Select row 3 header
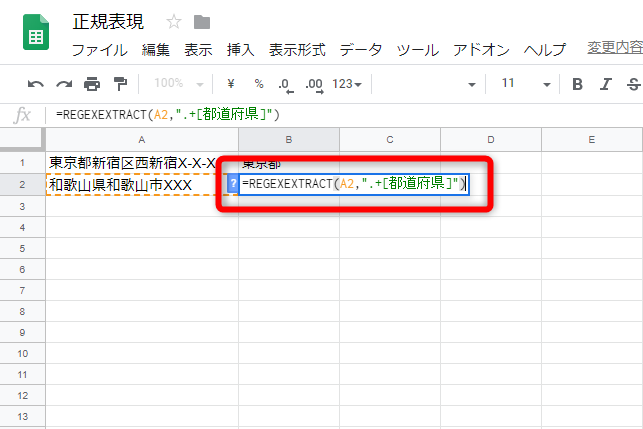The height and width of the screenshot is (429, 643). [x=23, y=206]
